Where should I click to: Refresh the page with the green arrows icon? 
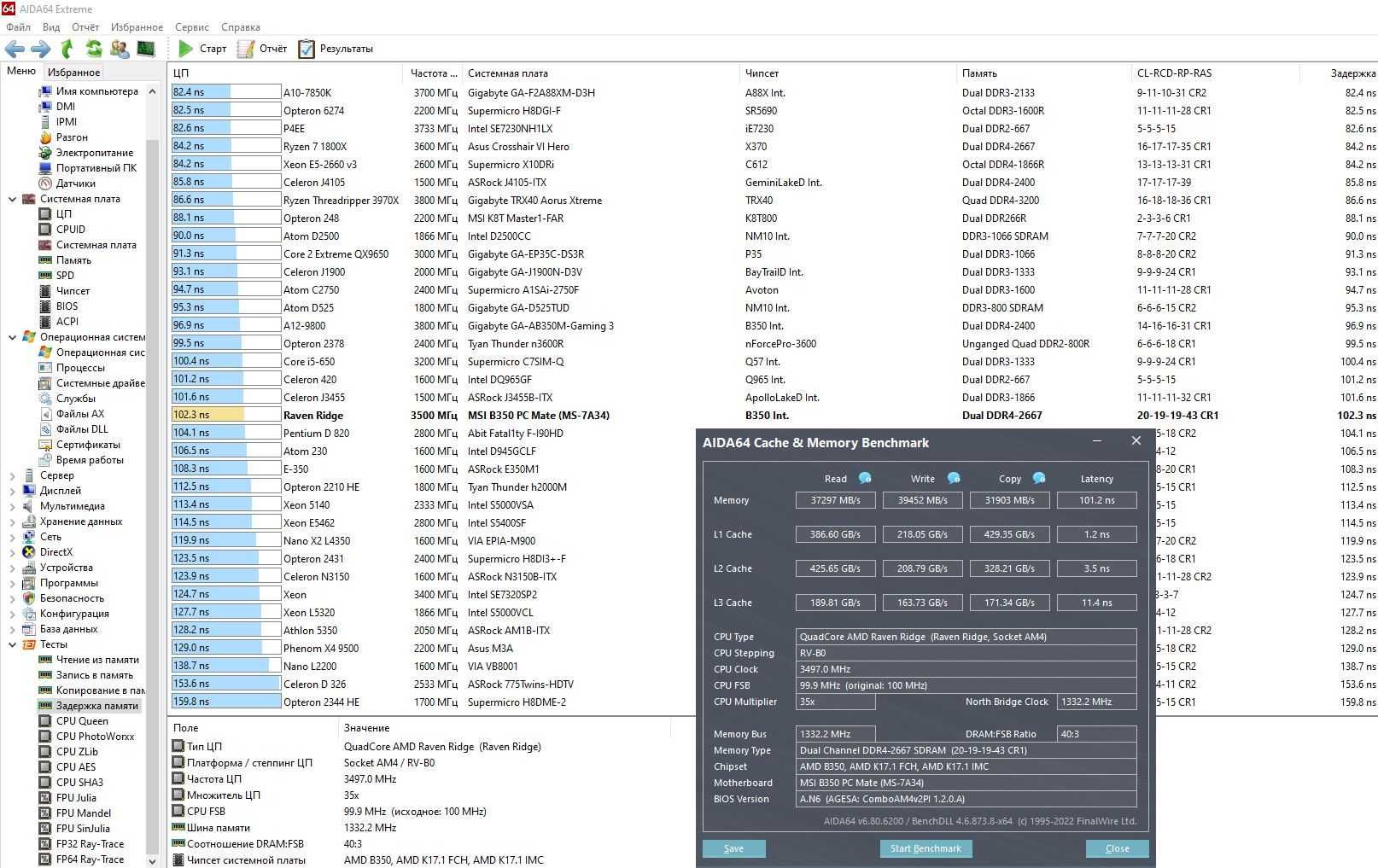[x=93, y=49]
